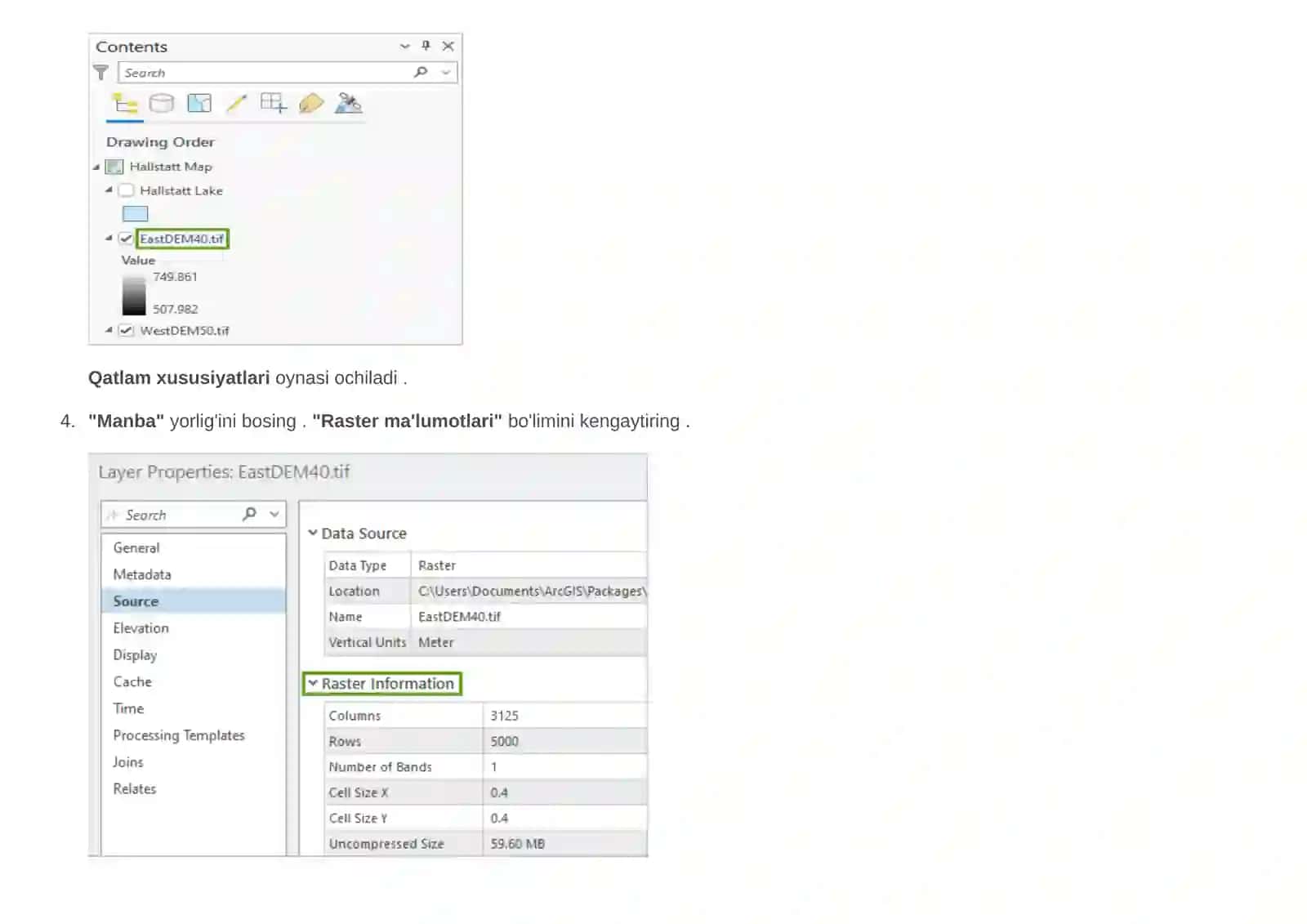This screenshot has width=1307, height=924.
Task: Close the Contents pane
Action: coord(448,46)
